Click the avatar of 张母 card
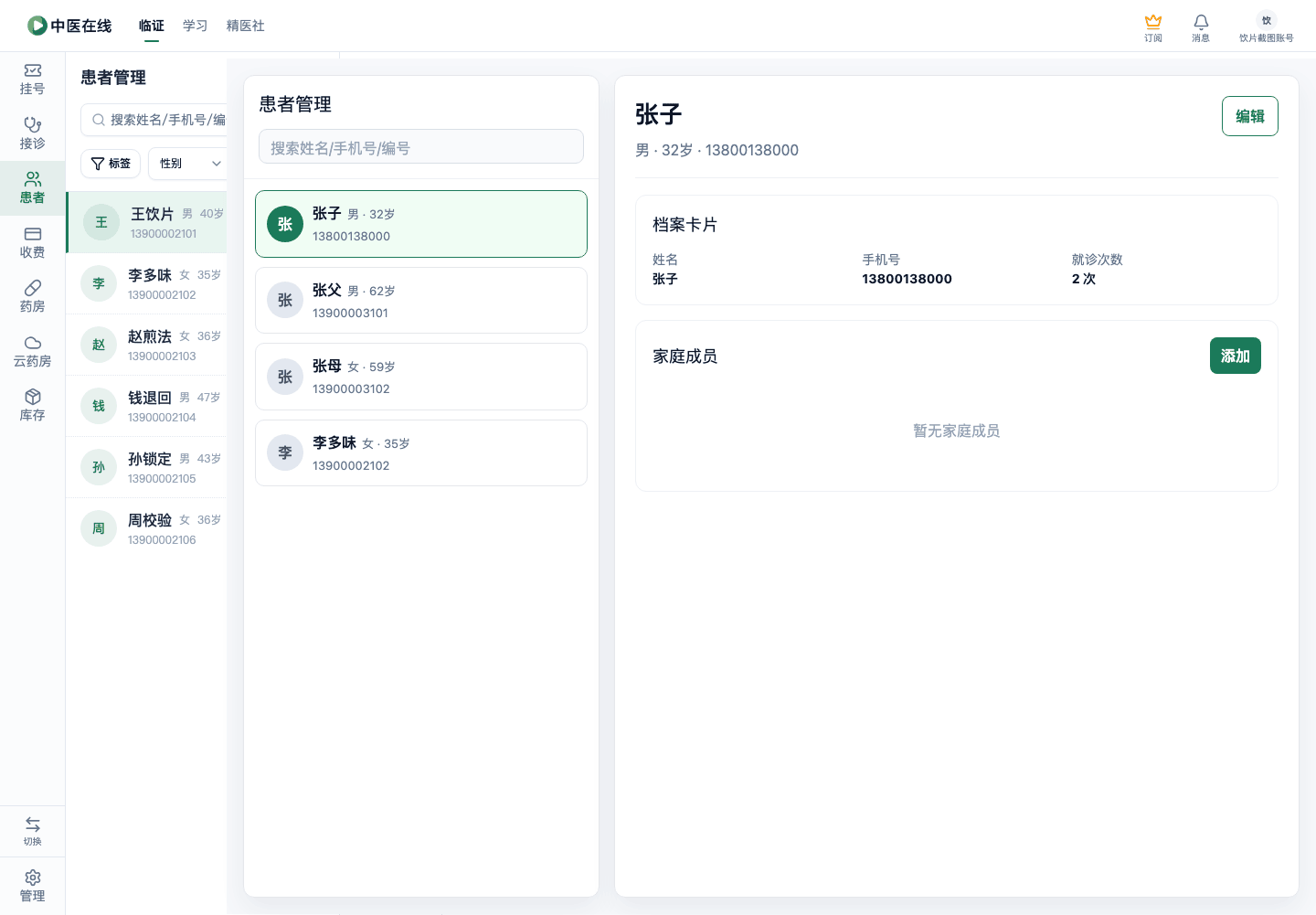This screenshot has width=1316, height=915. [285, 377]
